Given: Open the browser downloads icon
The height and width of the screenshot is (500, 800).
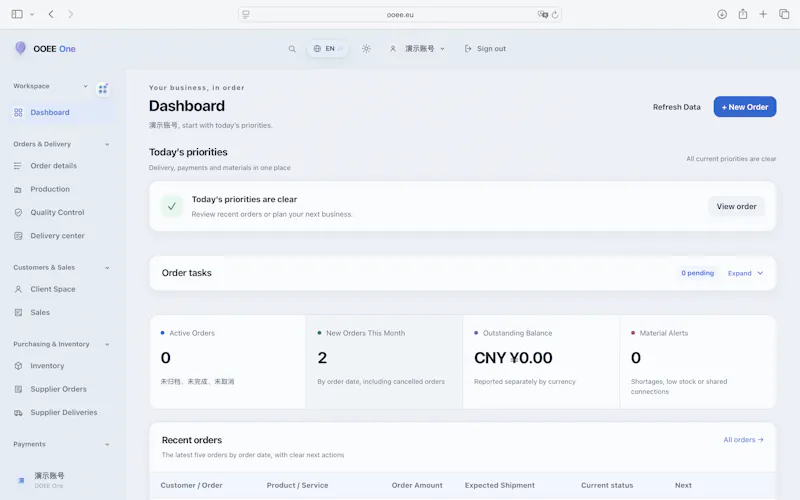Looking at the screenshot, I should pos(721,14).
